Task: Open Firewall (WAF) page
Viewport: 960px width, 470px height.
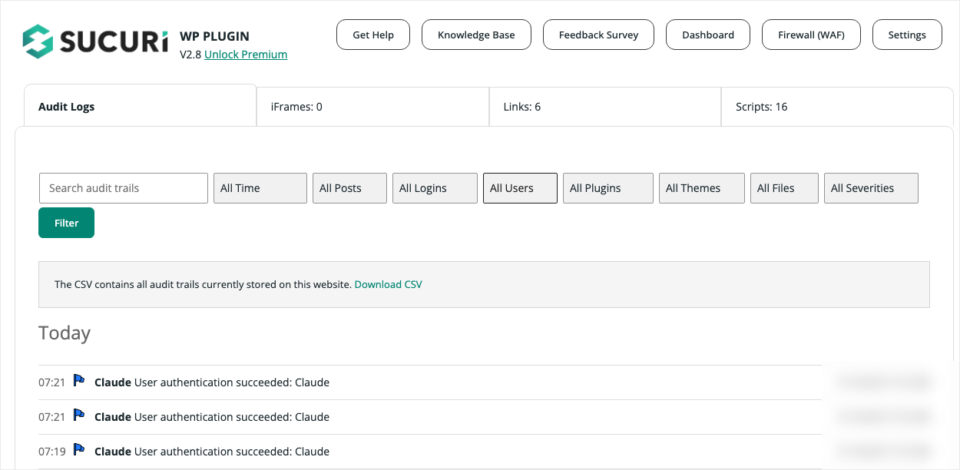Action: pyautogui.click(x=811, y=35)
